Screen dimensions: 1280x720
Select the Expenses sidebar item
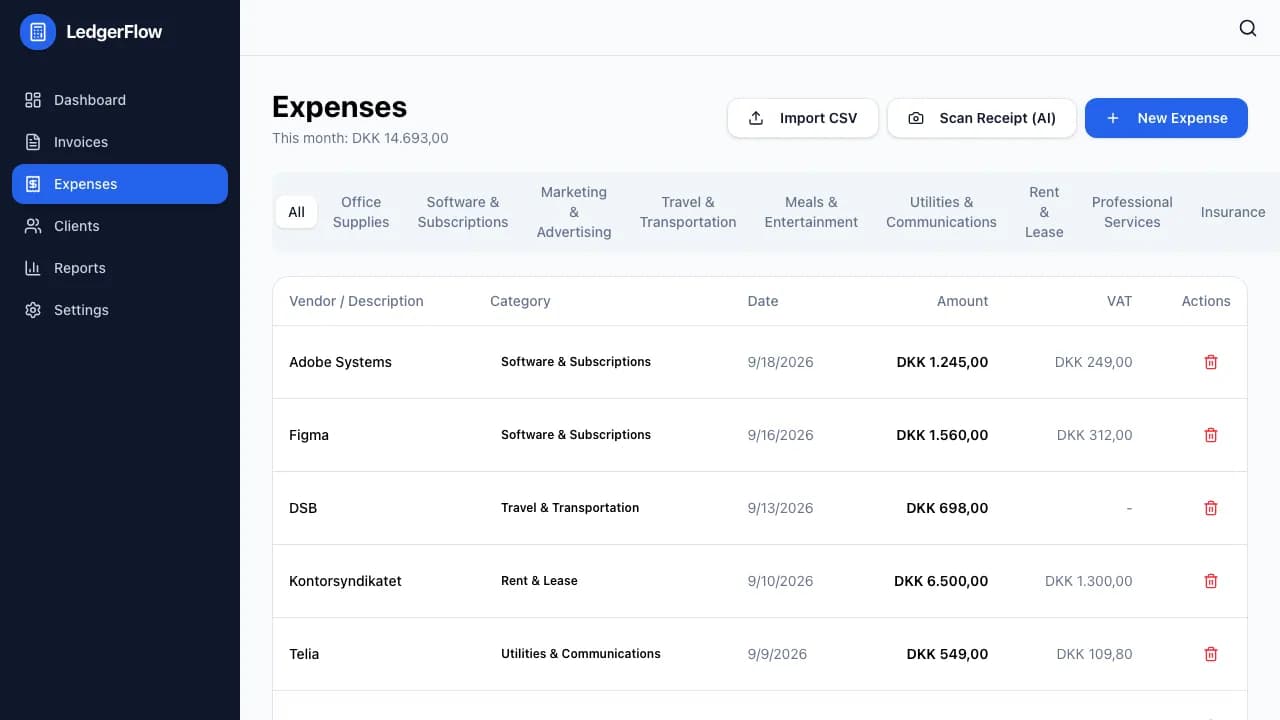click(120, 184)
